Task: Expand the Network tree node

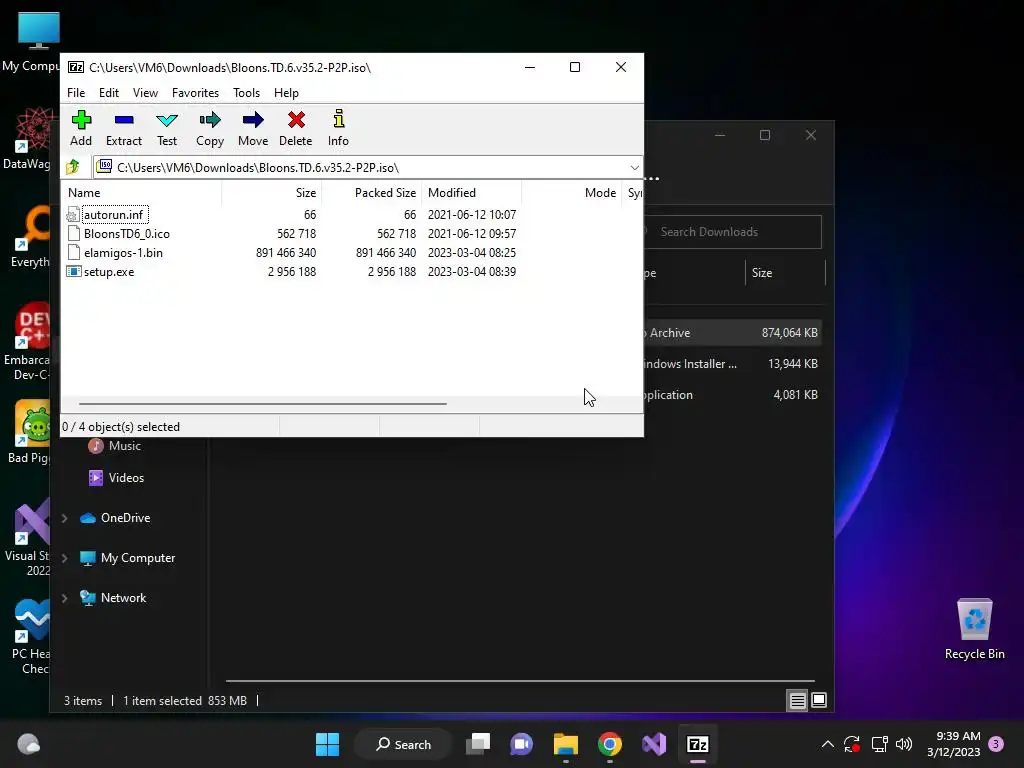Action: (x=65, y=598)
